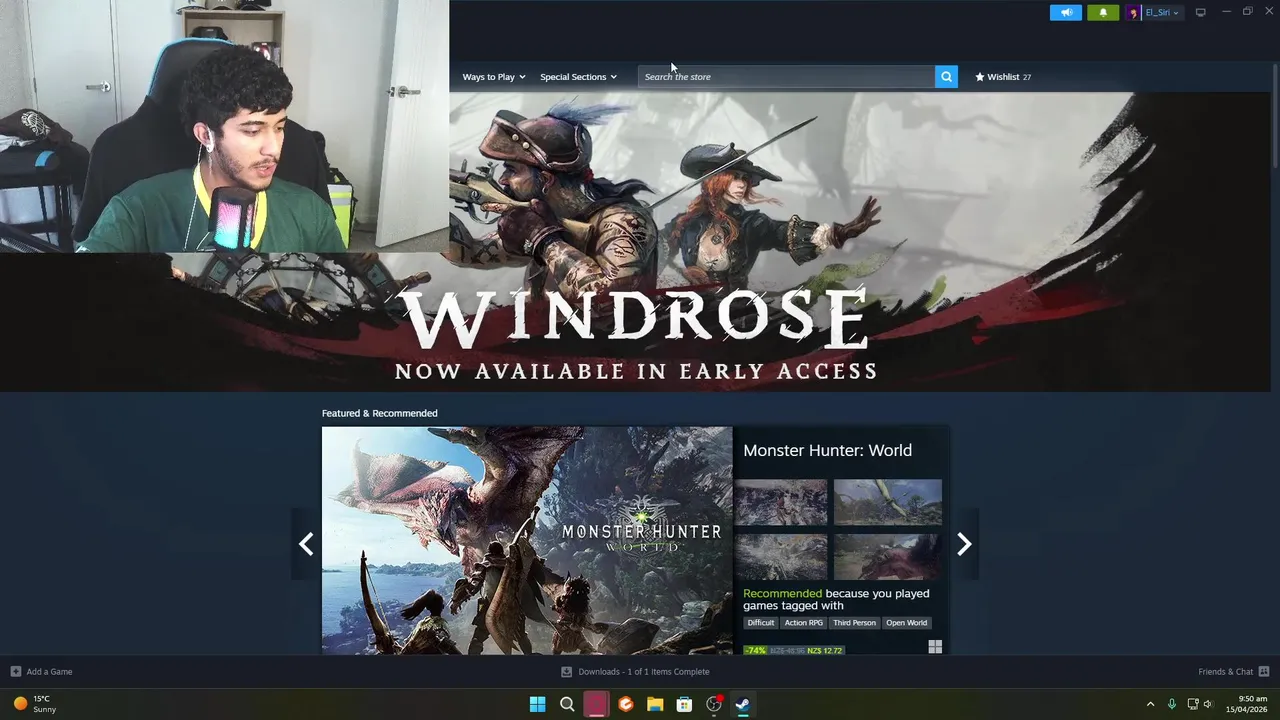Preview the top-left Monster Hunter screenshot
The height and width of the screenshot is (720, 1280).
coord(781,502)
